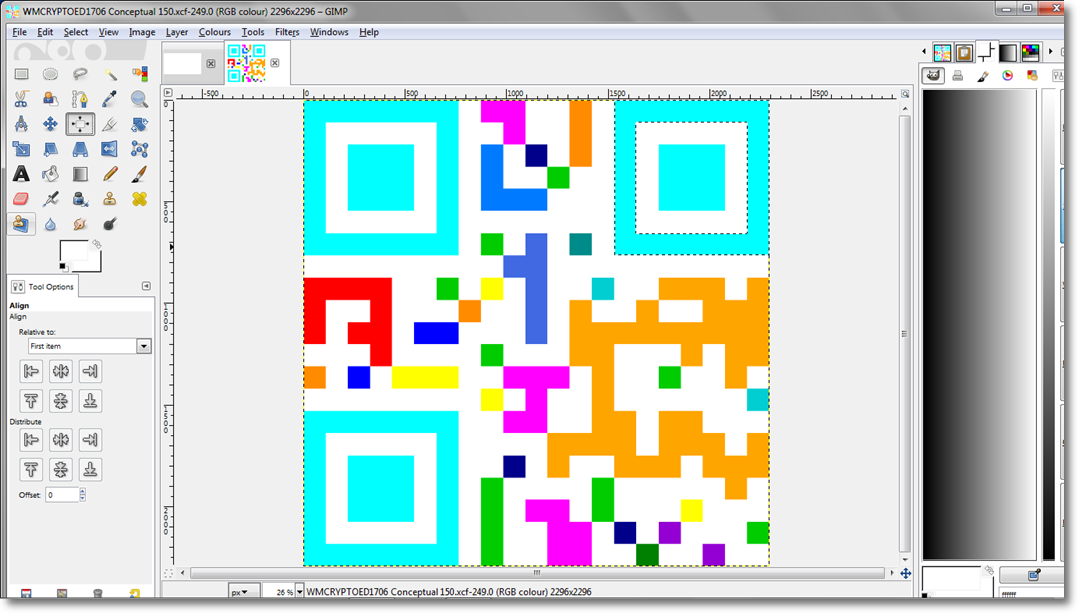
Task: Select the Scale tool
Action: coord(21,149)
